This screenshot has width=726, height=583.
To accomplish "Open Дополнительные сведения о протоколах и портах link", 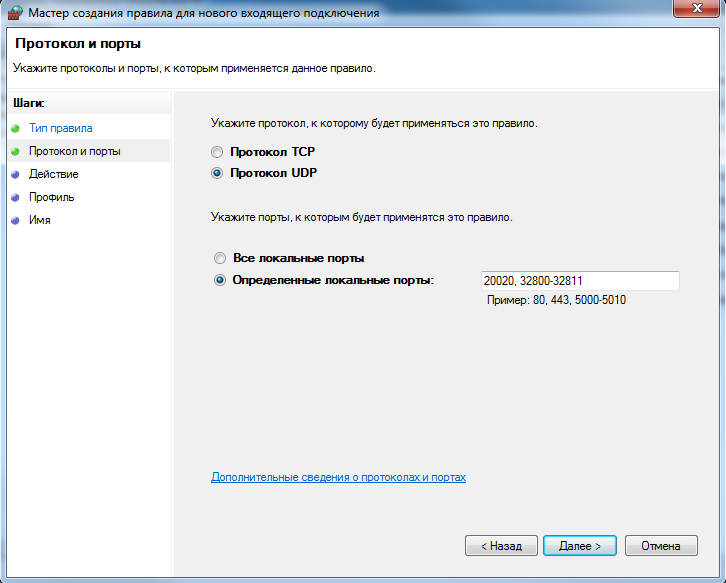I will coord(338,477).
